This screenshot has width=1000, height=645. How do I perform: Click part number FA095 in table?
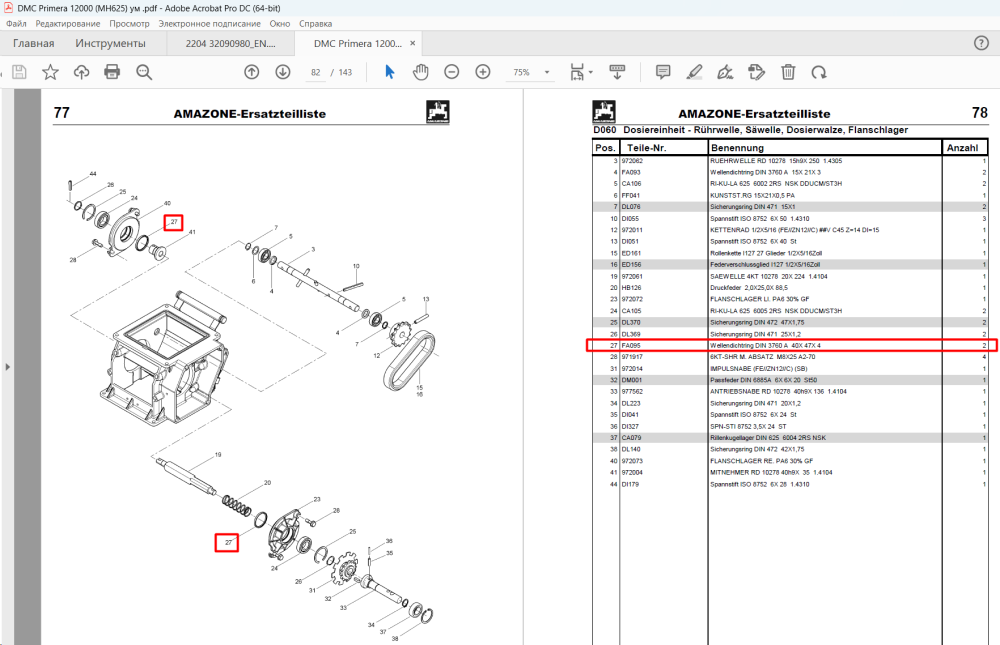[x=631, y=346]
